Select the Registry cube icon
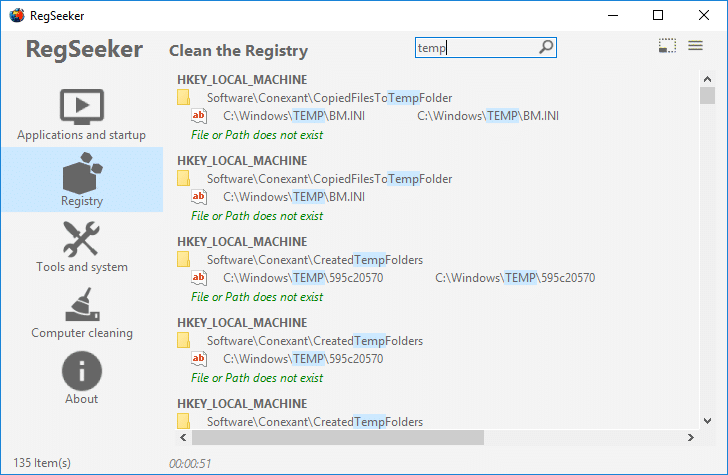The image size is (728, 475). coord(82,173)
